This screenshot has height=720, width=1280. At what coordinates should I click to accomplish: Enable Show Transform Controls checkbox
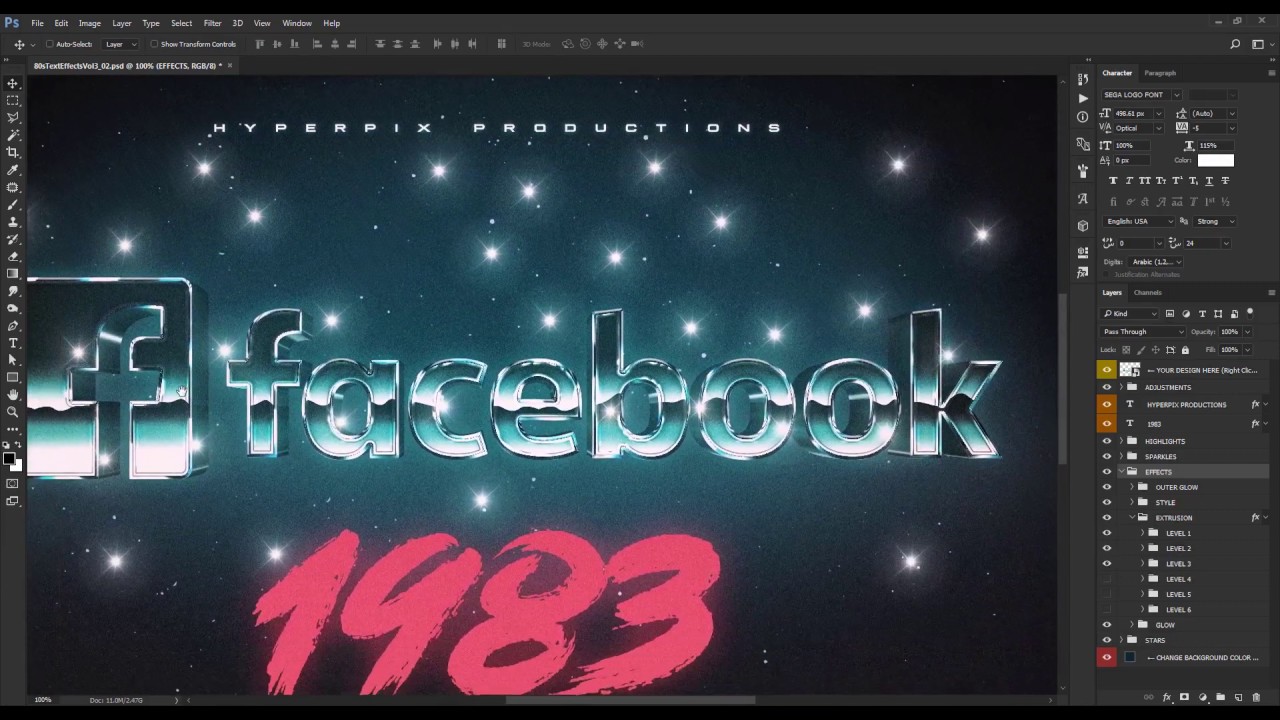click(x=154, y=44)
